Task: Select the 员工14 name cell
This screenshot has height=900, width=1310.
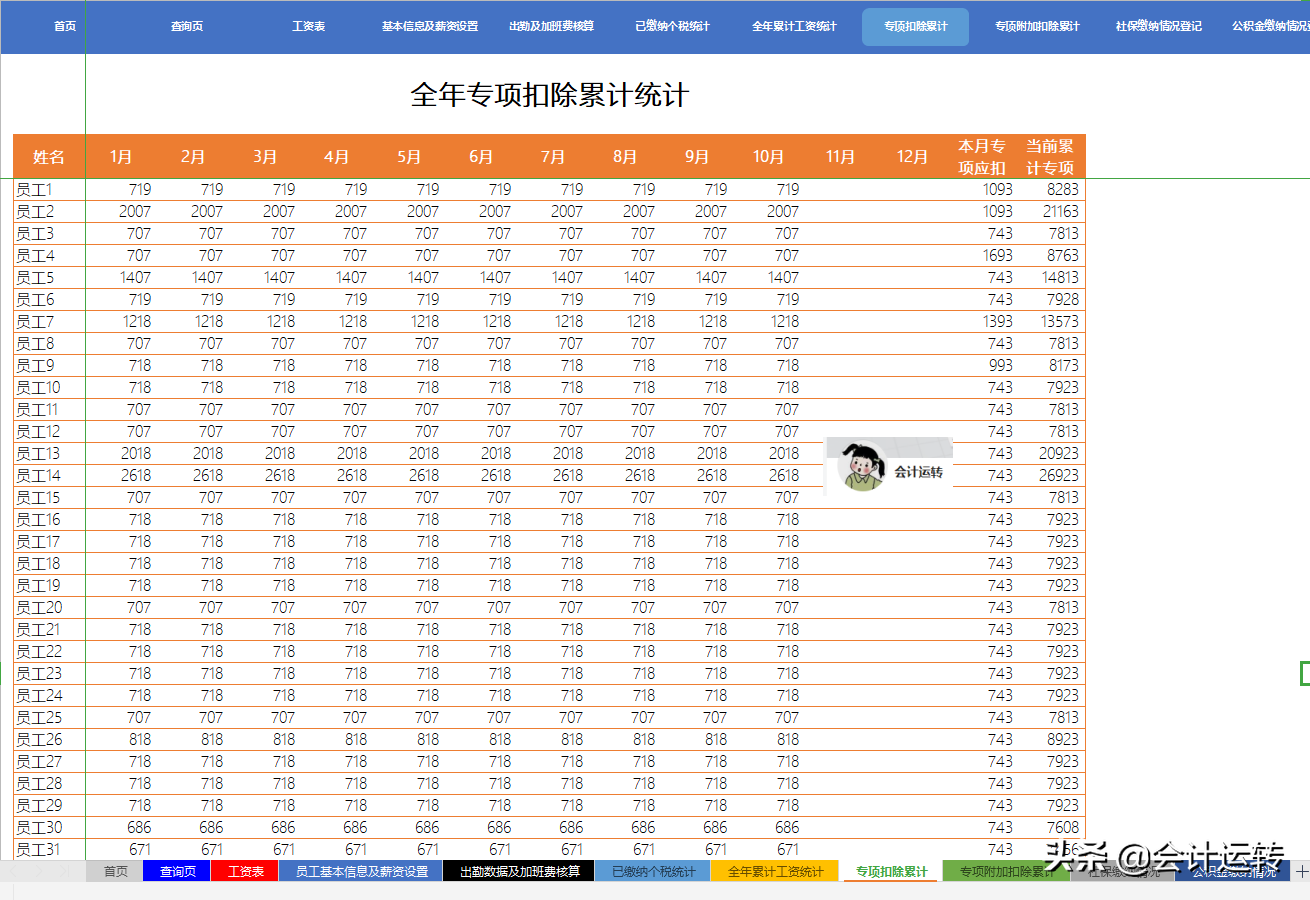Action: point(49,475)
